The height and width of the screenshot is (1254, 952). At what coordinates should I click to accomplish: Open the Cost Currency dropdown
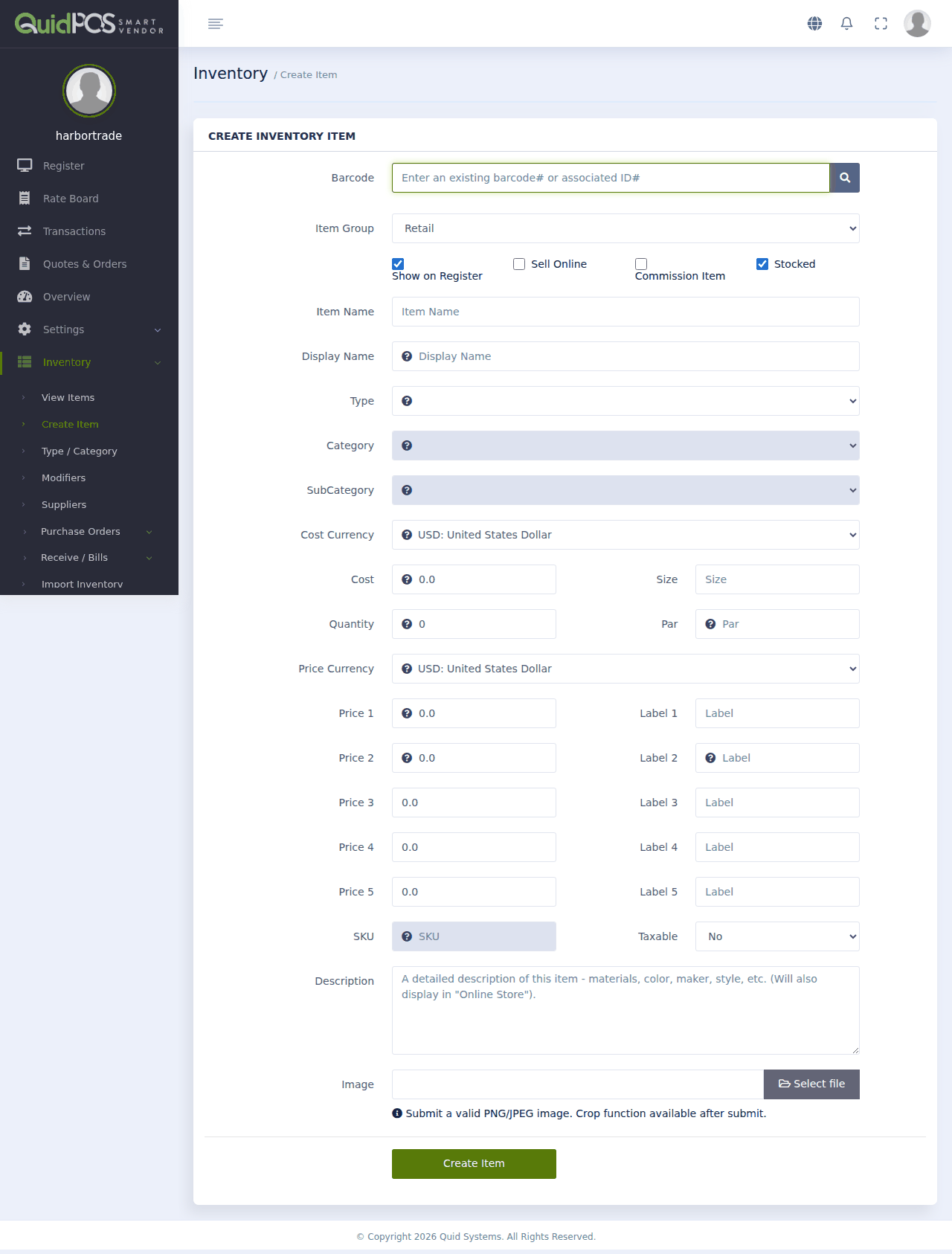point(625,535)
